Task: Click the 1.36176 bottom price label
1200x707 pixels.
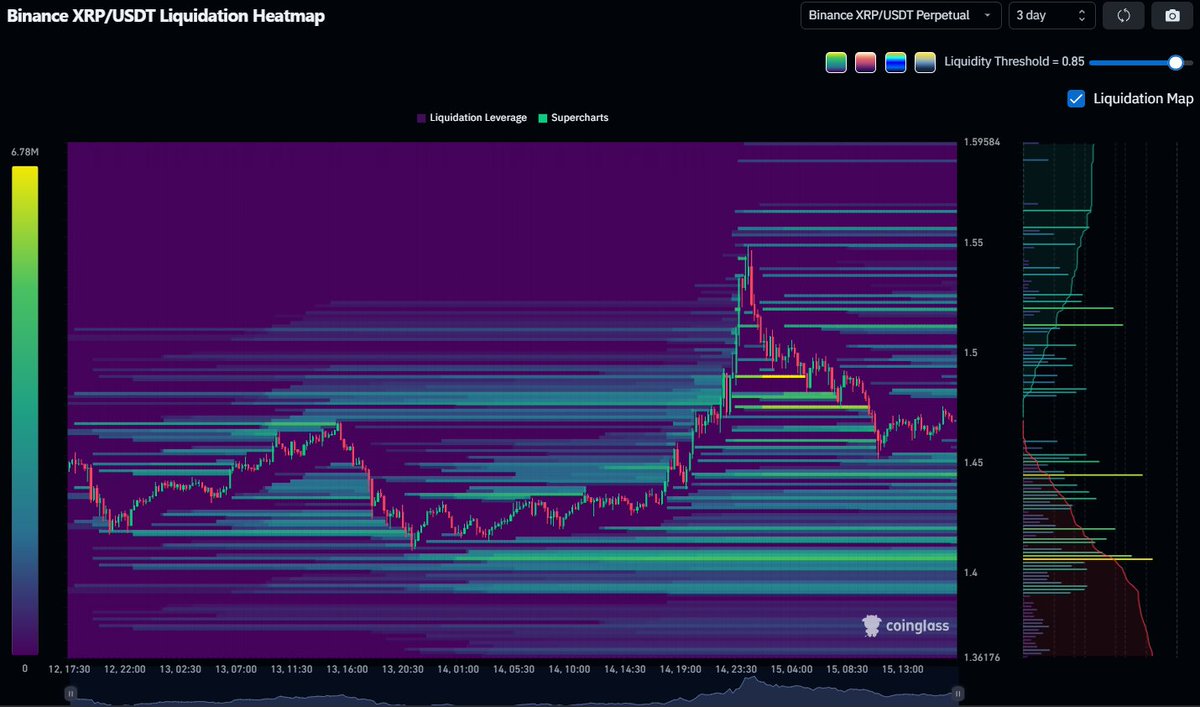Action: tap(980, 656)
